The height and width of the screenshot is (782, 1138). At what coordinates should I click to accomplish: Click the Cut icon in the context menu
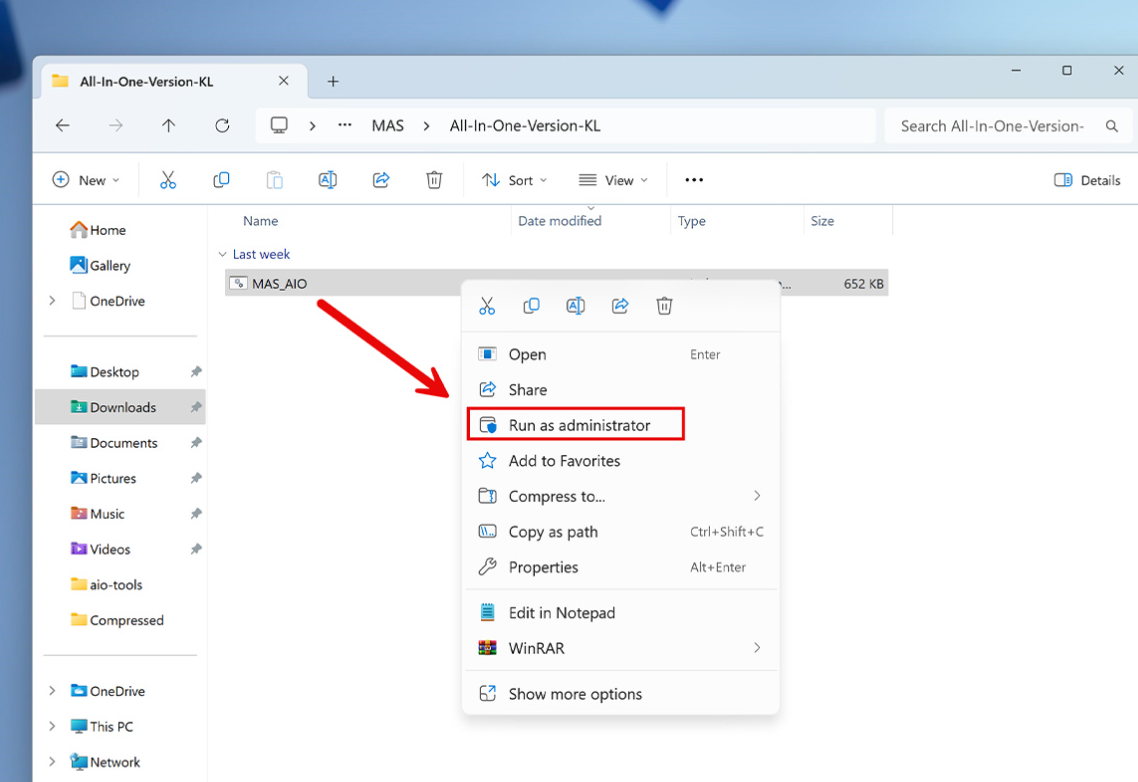[x=487, y=306]
